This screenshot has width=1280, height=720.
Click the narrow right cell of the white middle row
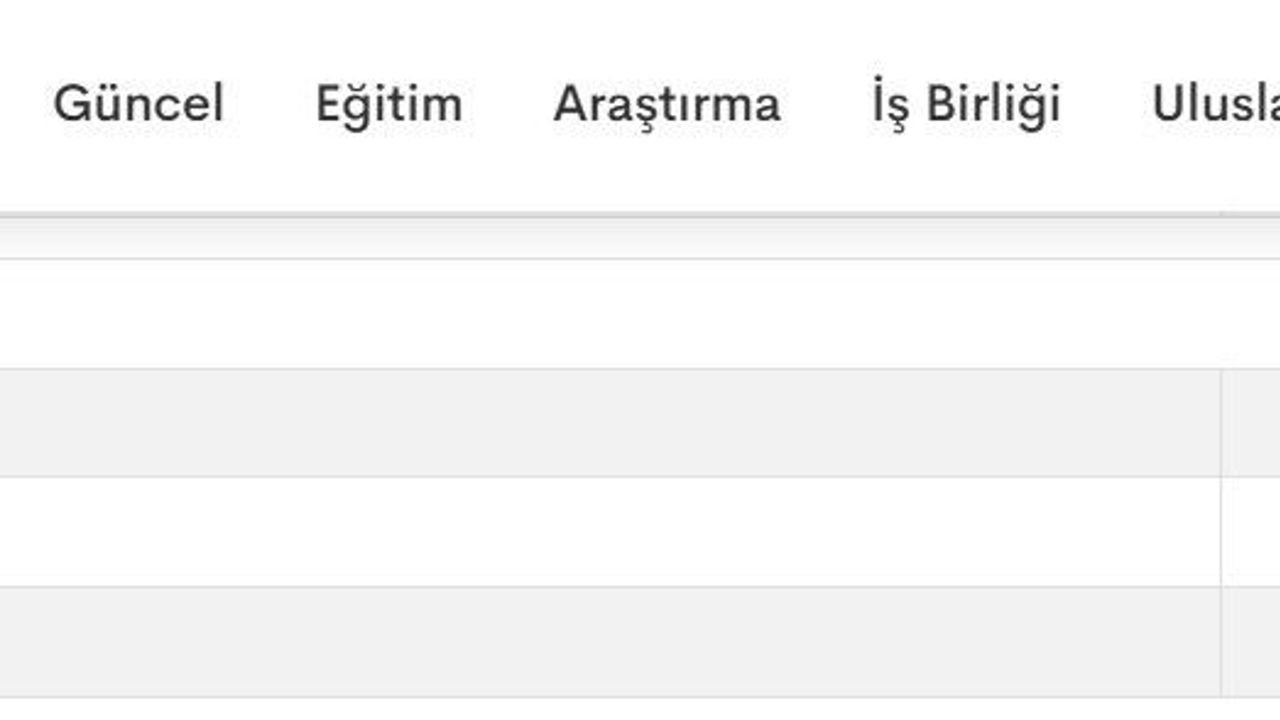point(1251,532)
